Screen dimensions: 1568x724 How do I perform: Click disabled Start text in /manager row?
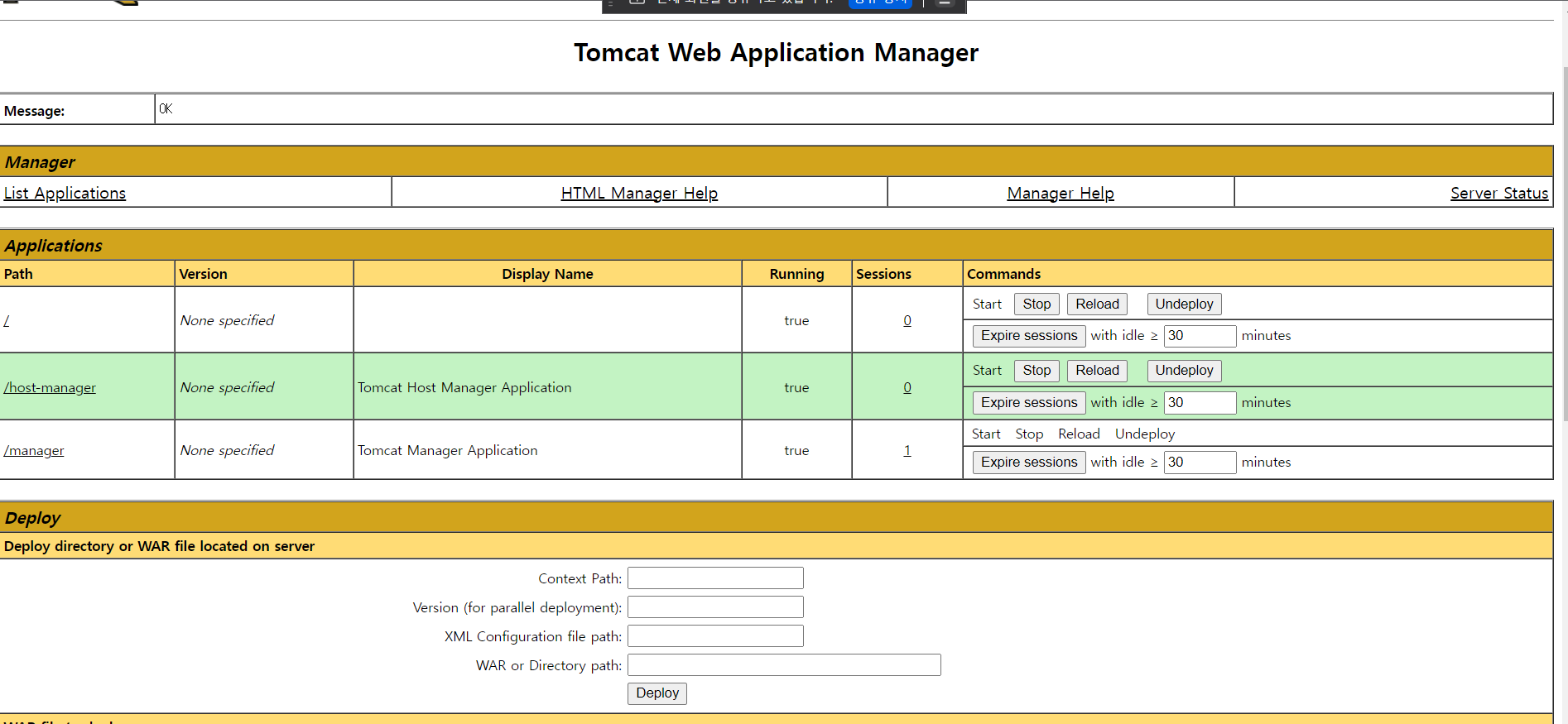(986, 434)
